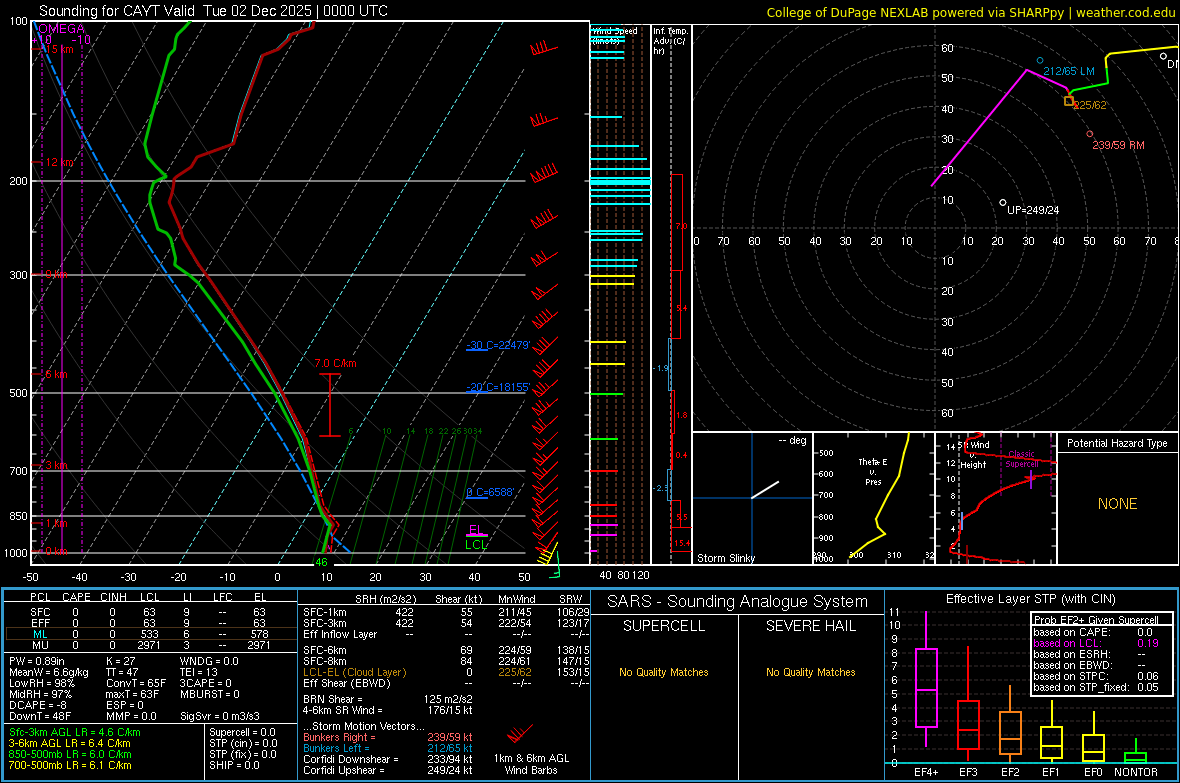Click 'No Quality Matches' under SUPERCELL
The image size is (1180, 783).
tap(664, 672)
